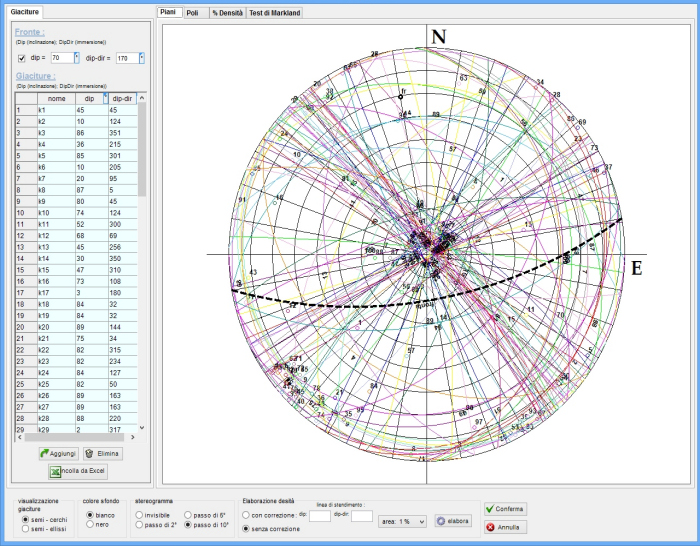This screenshot has width=700, height=546.
Task: Select the k5 row name cell
Action: (x=56, y=156)
